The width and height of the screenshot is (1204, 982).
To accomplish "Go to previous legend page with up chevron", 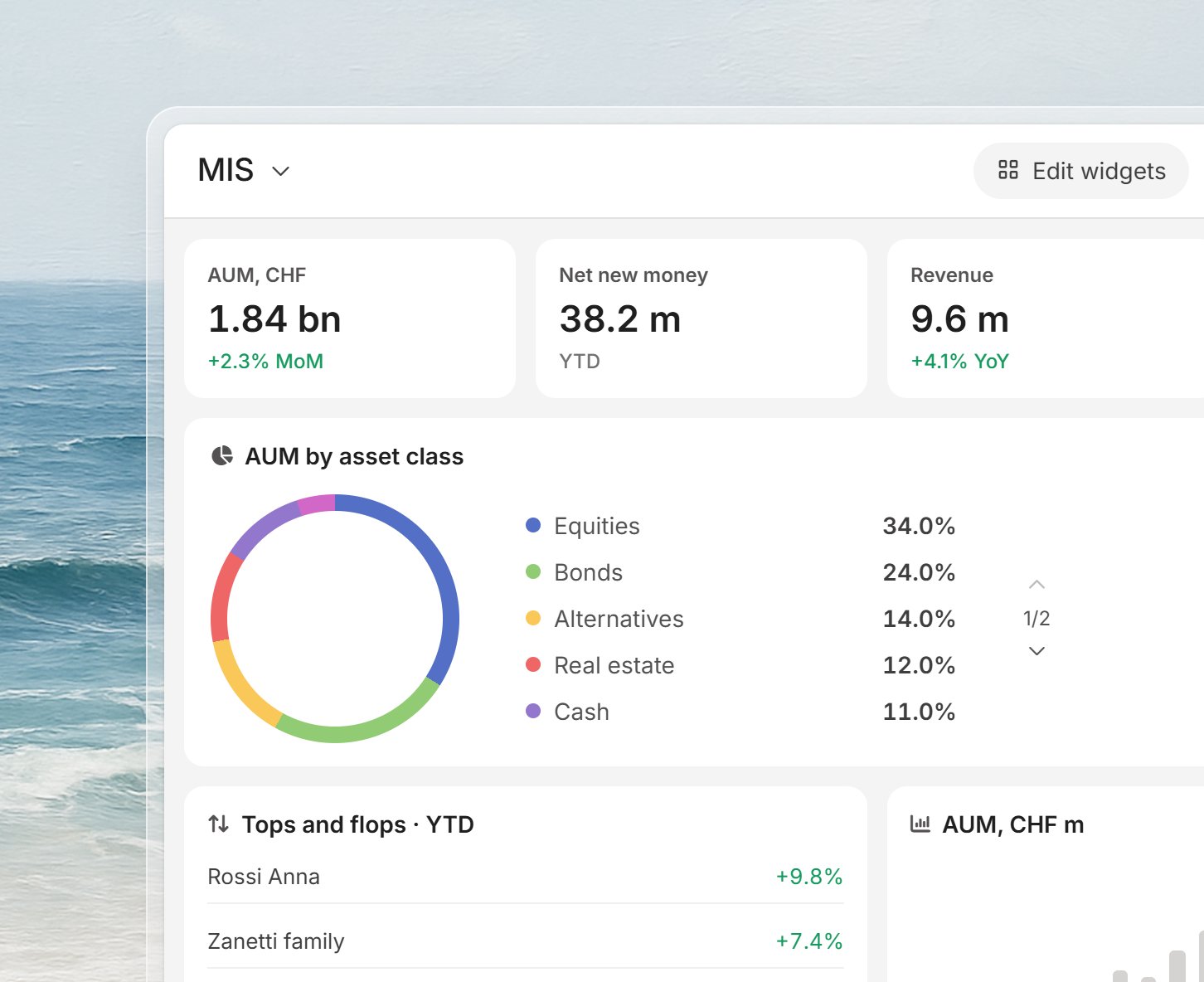I will (x=1037, y=585).
